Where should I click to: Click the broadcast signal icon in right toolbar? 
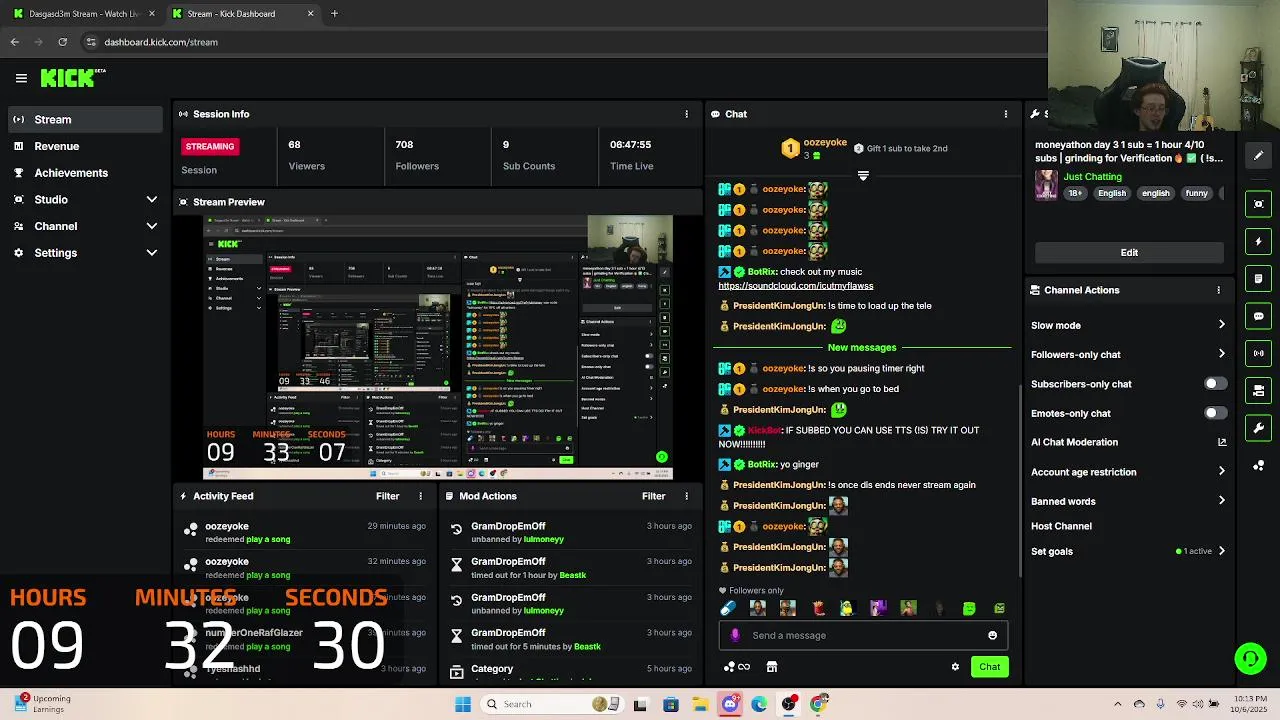click(1258, 353)
